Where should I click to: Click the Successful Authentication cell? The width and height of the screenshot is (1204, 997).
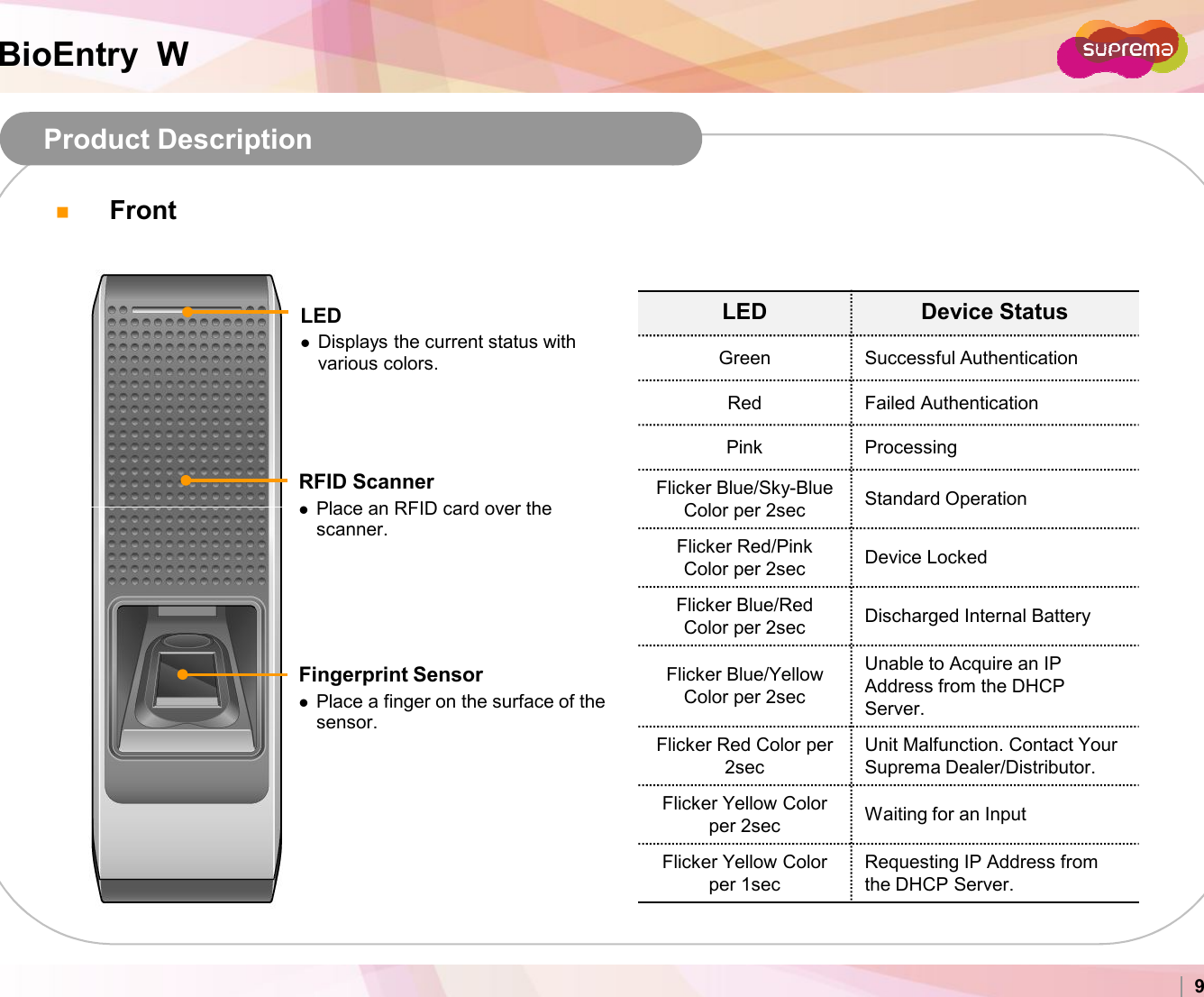point(995,358)
